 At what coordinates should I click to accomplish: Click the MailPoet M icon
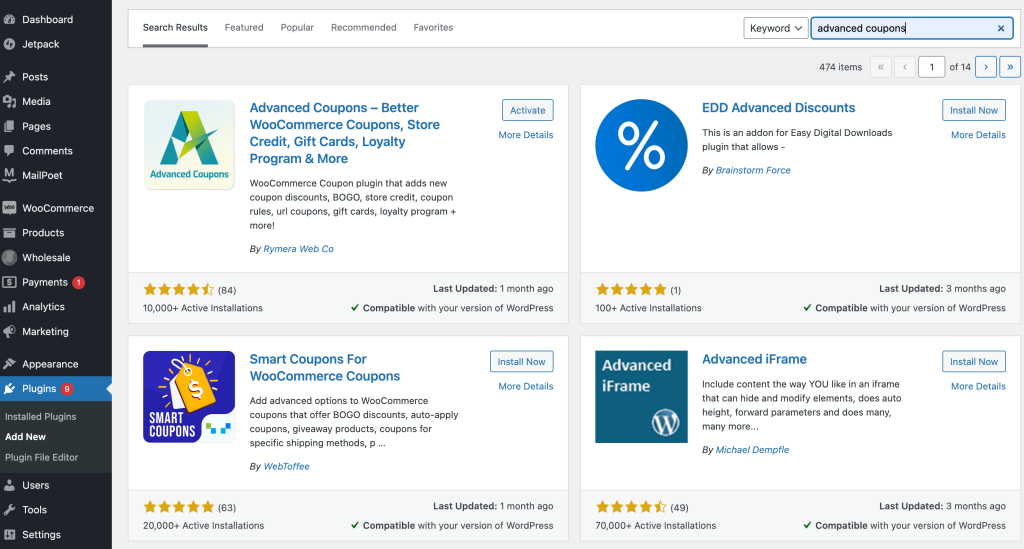click(x=9, y=175)
